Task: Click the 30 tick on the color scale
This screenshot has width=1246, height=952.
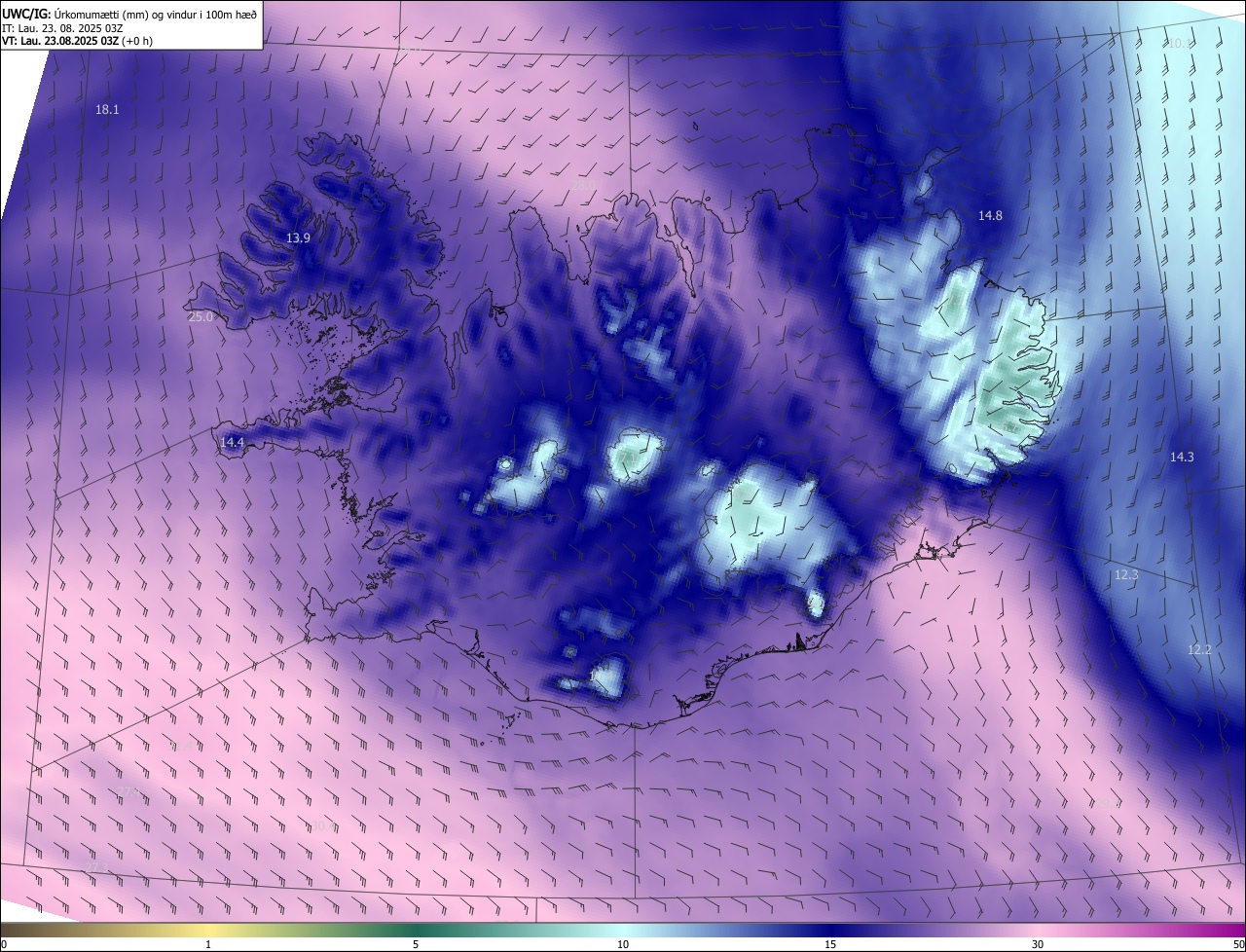Action: 1038,944
